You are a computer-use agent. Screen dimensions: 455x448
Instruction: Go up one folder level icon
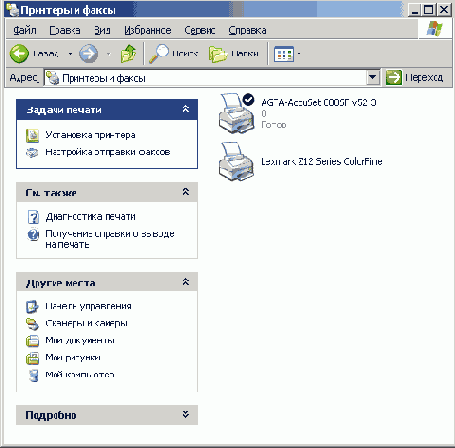pos(129,53)
